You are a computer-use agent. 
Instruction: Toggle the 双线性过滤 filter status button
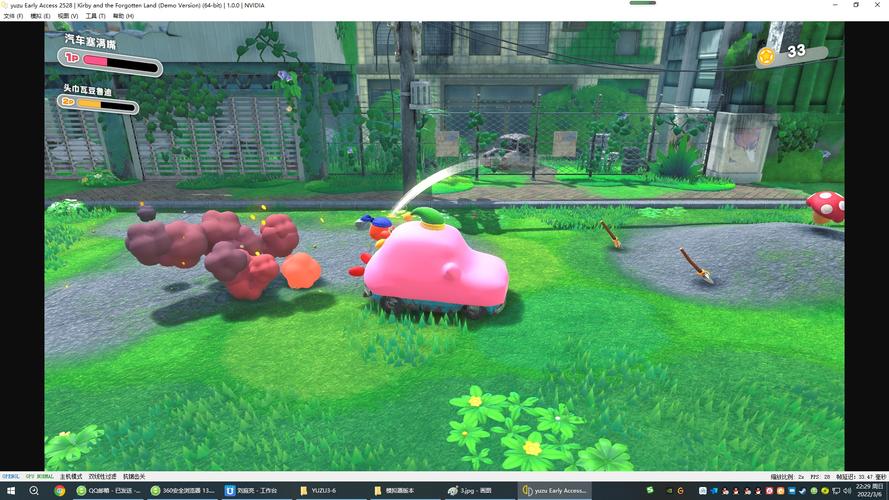tap(103, 476)
